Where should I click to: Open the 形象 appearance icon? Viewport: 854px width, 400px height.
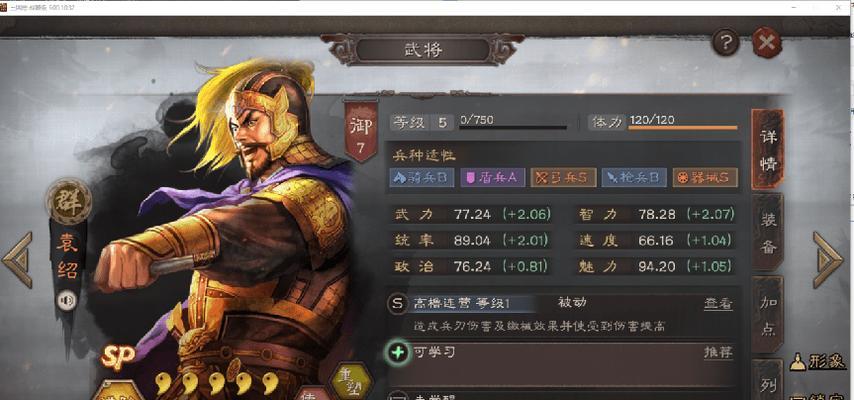pos(818,361)
